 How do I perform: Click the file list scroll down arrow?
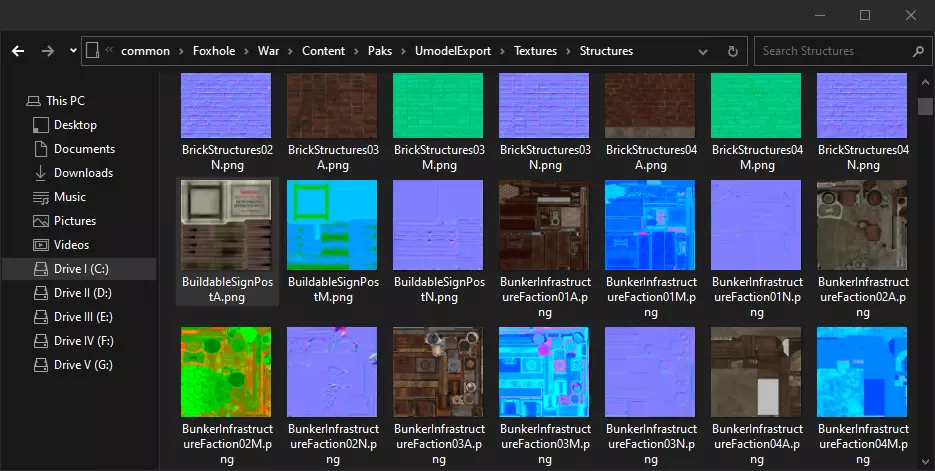(x=925, y=461)
